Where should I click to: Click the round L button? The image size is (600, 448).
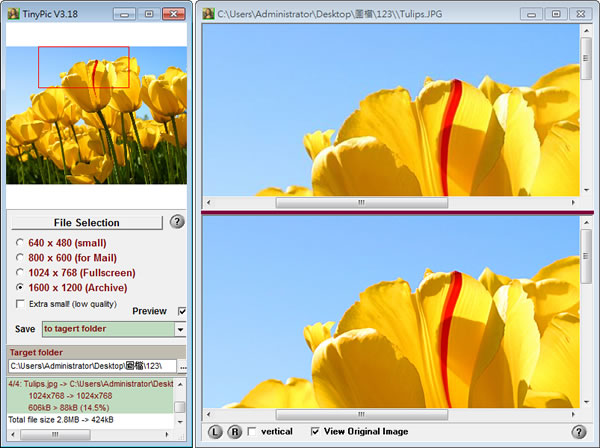(216, 432)
